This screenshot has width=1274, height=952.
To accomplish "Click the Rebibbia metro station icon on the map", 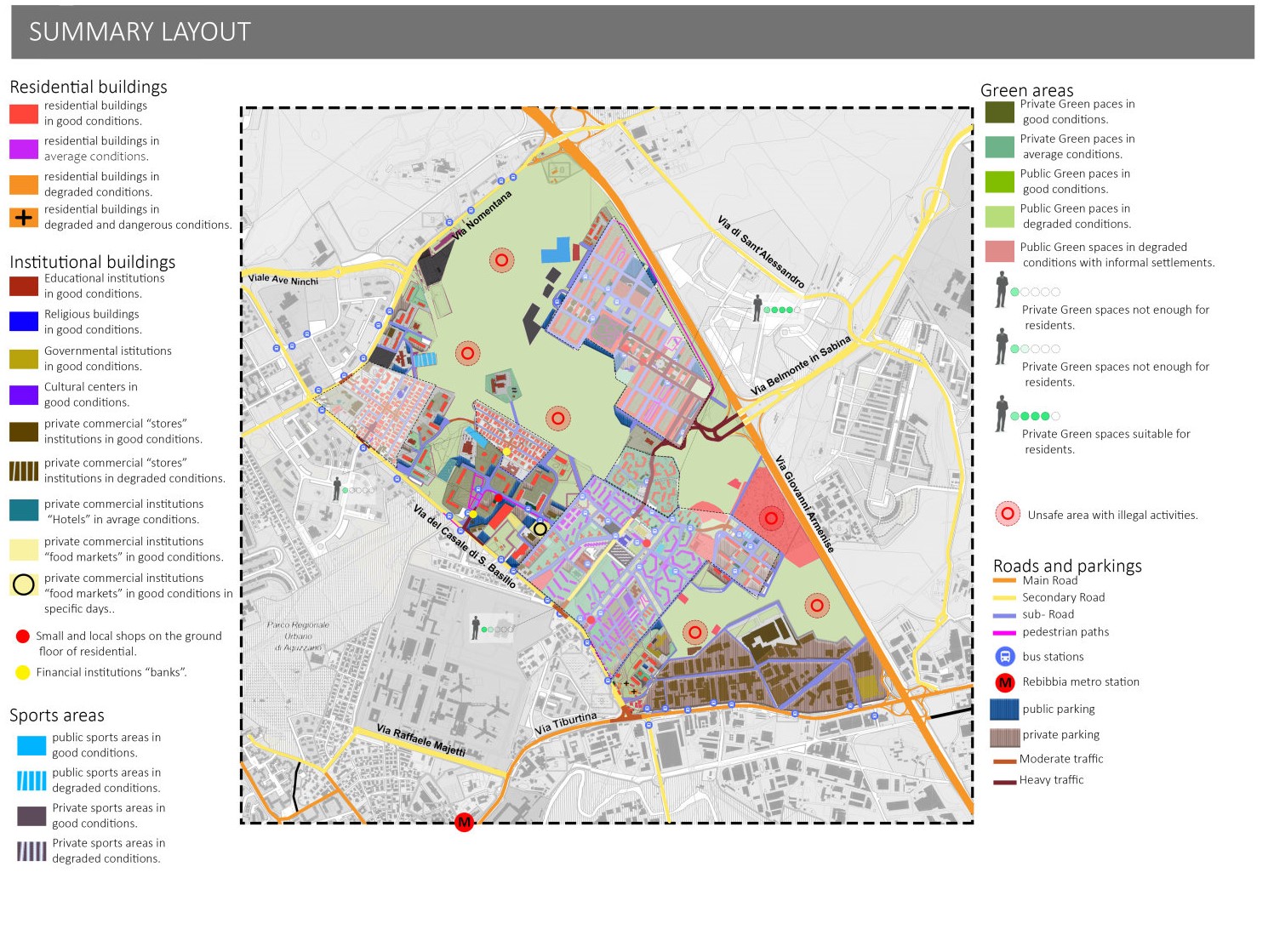I will click(x=464, y=823).
